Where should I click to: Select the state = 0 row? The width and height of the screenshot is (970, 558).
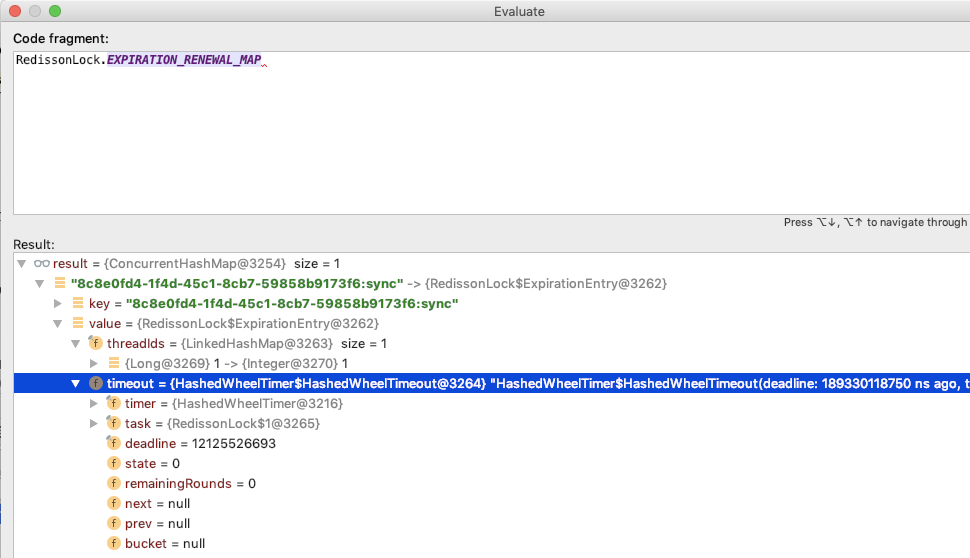[492, 463]
